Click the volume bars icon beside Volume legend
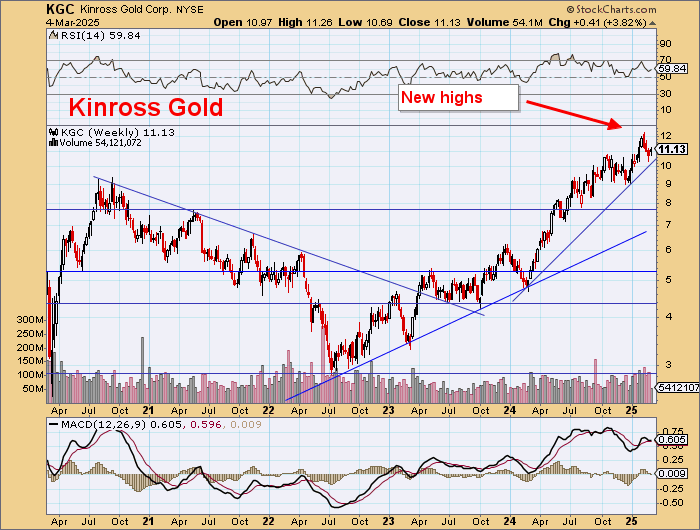The width and height of the screenshot is (700, 530). [x=53, y=143]
